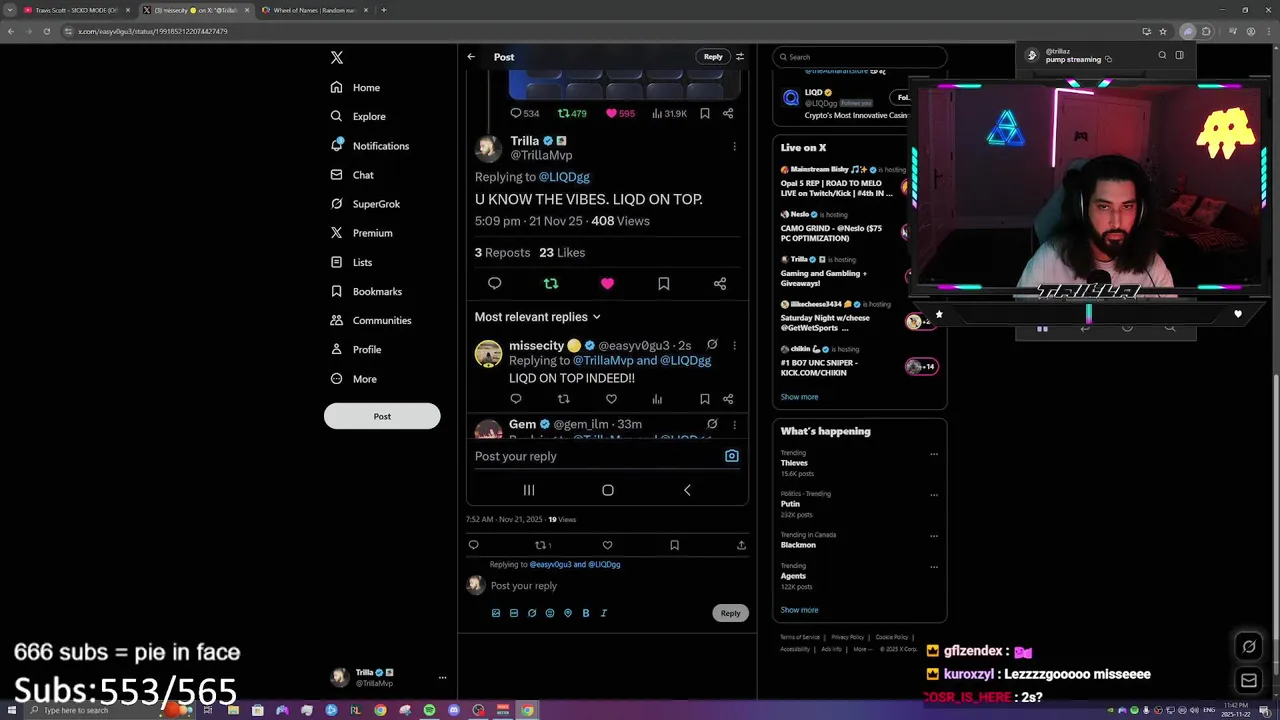
Task: Unlike Trilla's post via pink heart
Action: (607, 284)
